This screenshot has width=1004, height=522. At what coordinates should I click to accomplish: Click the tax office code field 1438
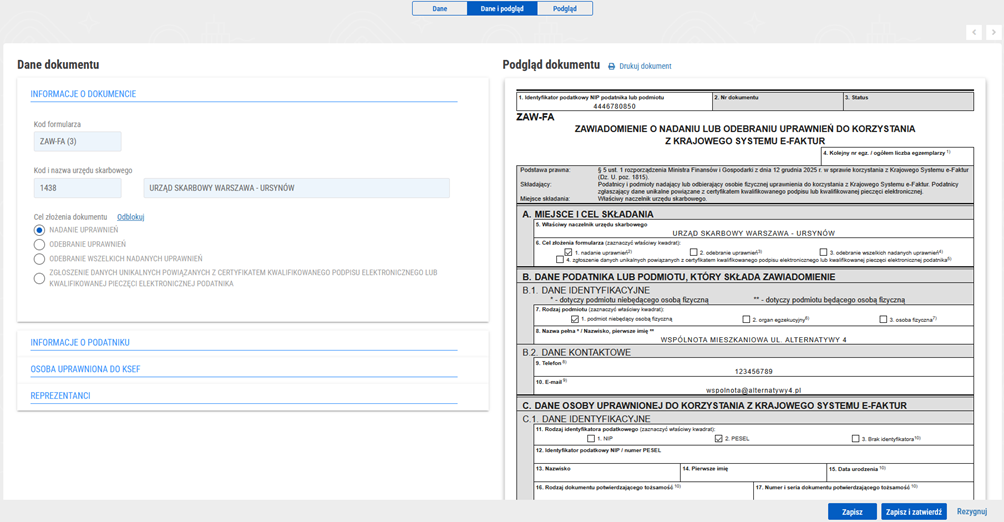click(77, 188)
